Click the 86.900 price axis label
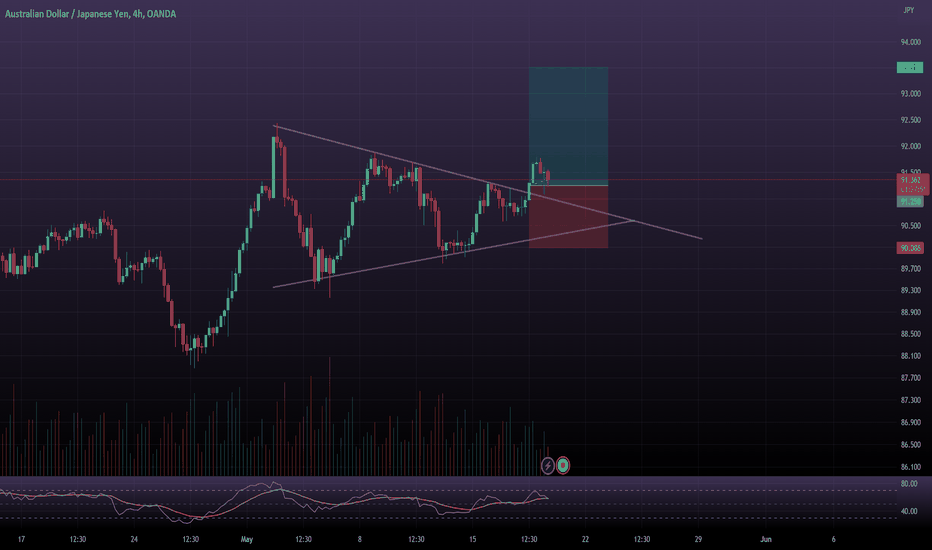This screenshot has width=932, height=550. pyautogui.click(x=911, y=422)
